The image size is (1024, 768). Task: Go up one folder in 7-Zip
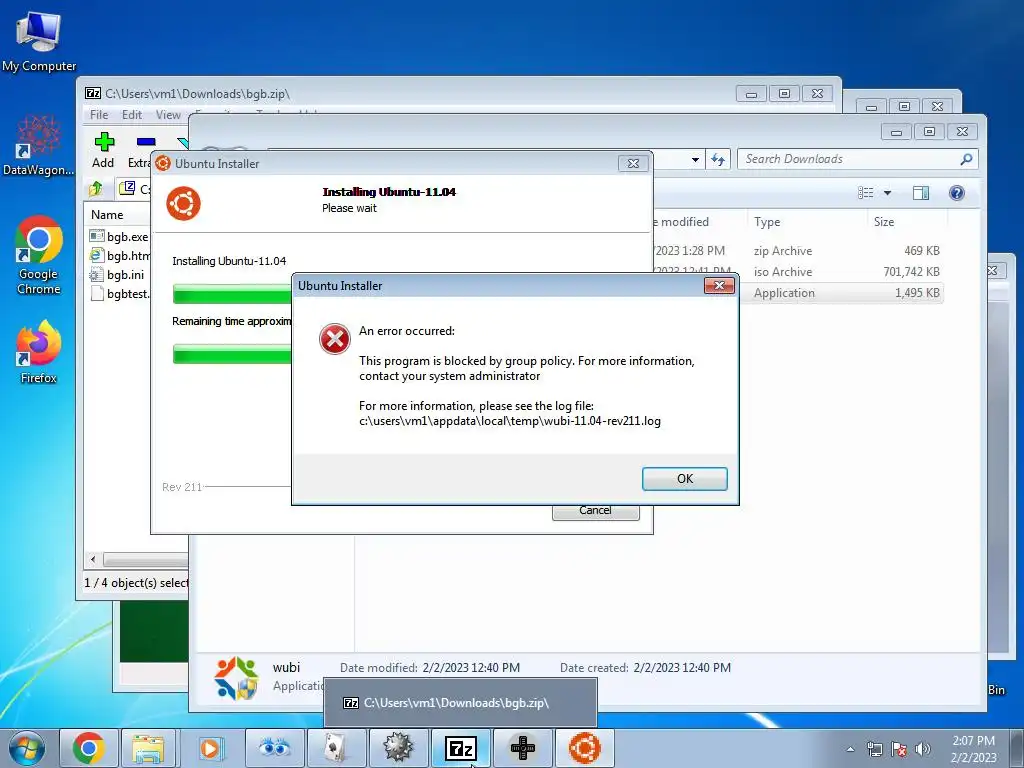[x=96, y=189]
